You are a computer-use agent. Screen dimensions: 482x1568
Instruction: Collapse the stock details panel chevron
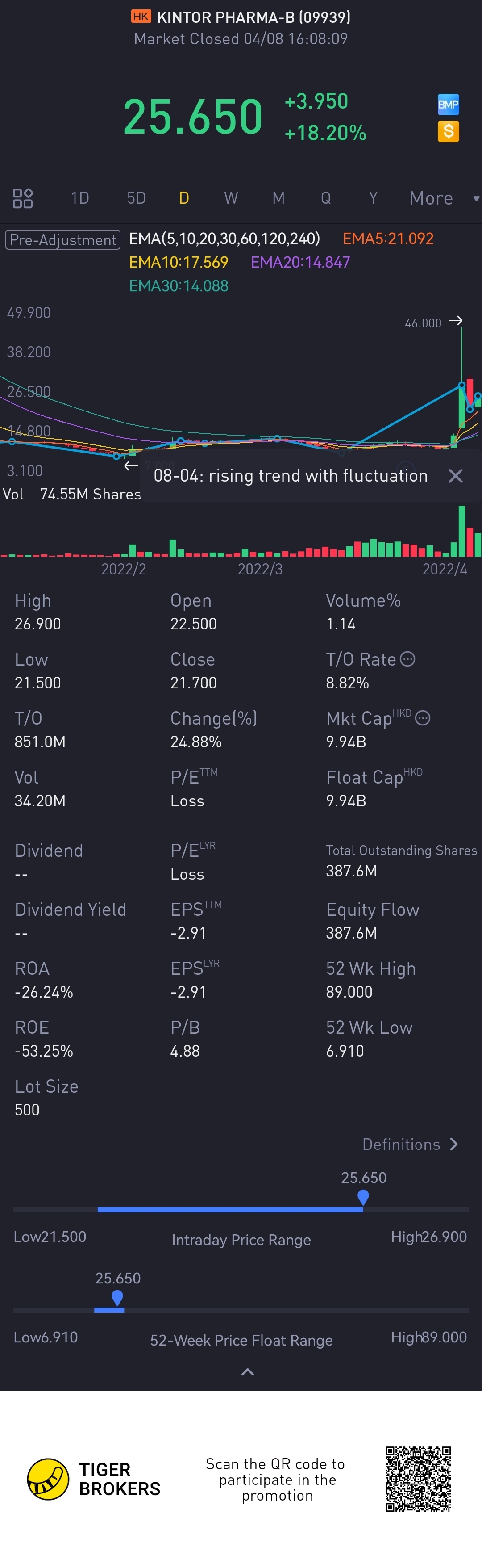coord(247,1371)
